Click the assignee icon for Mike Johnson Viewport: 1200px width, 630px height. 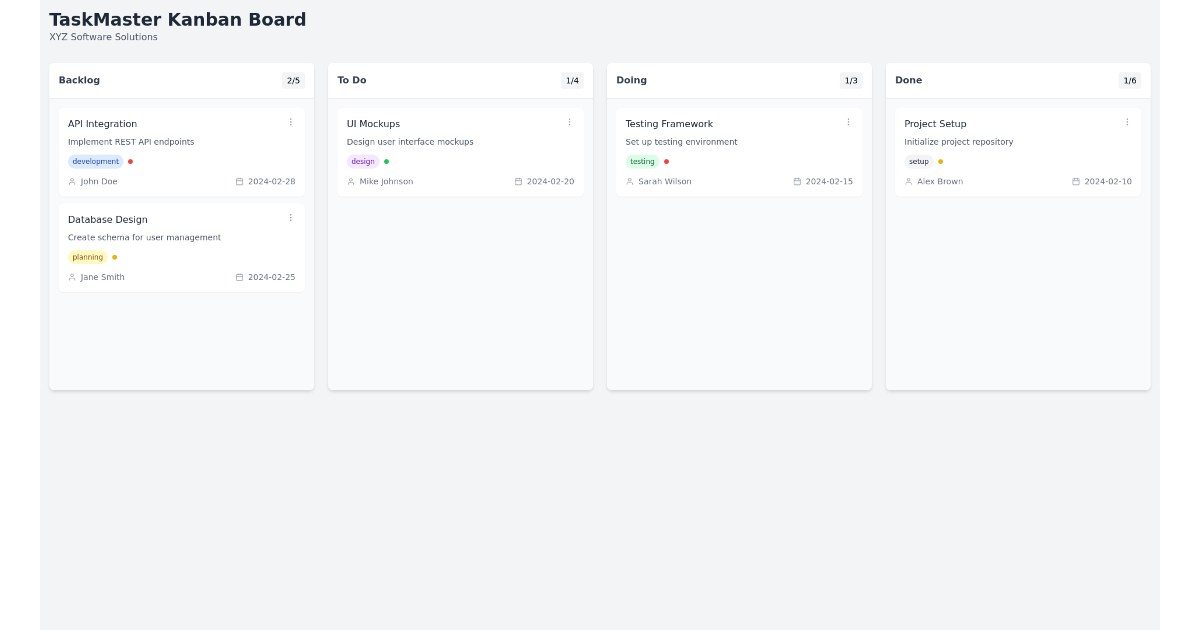click(349, 181)
